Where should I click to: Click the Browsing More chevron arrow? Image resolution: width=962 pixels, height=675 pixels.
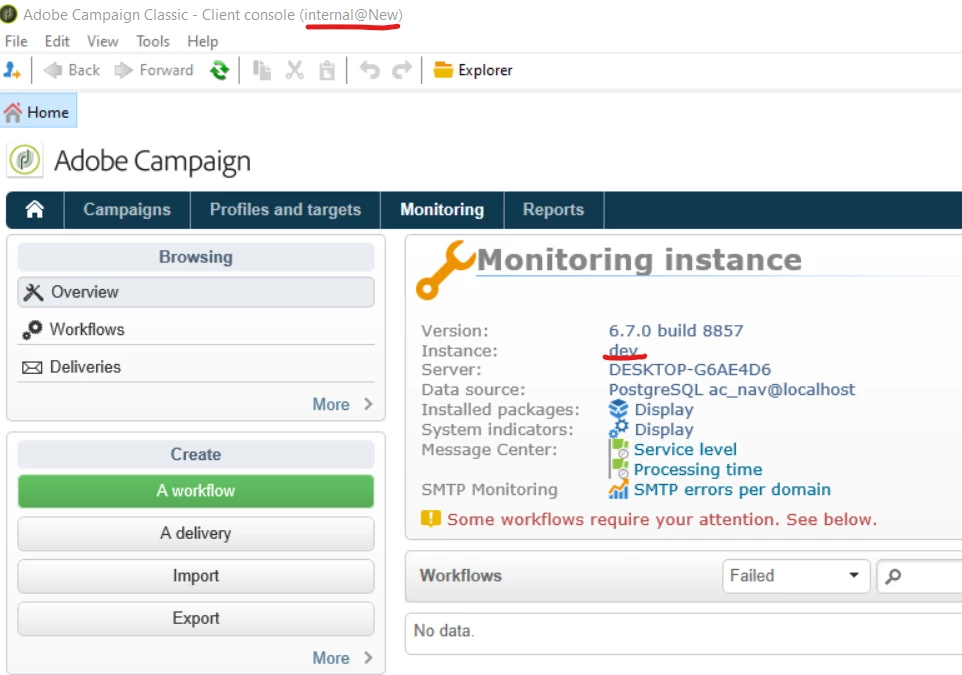[x=368, y=404]
